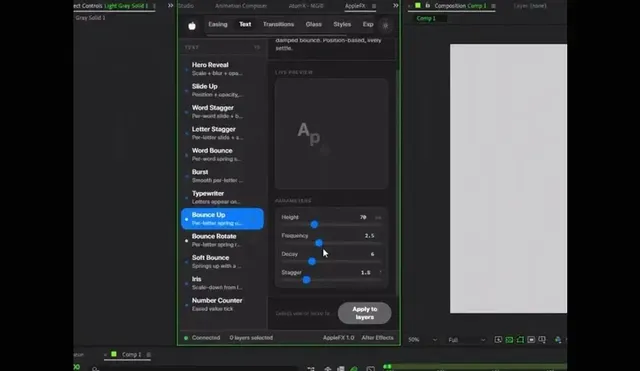
Task: Select the Soft Bounce preset
Action: 222,262
